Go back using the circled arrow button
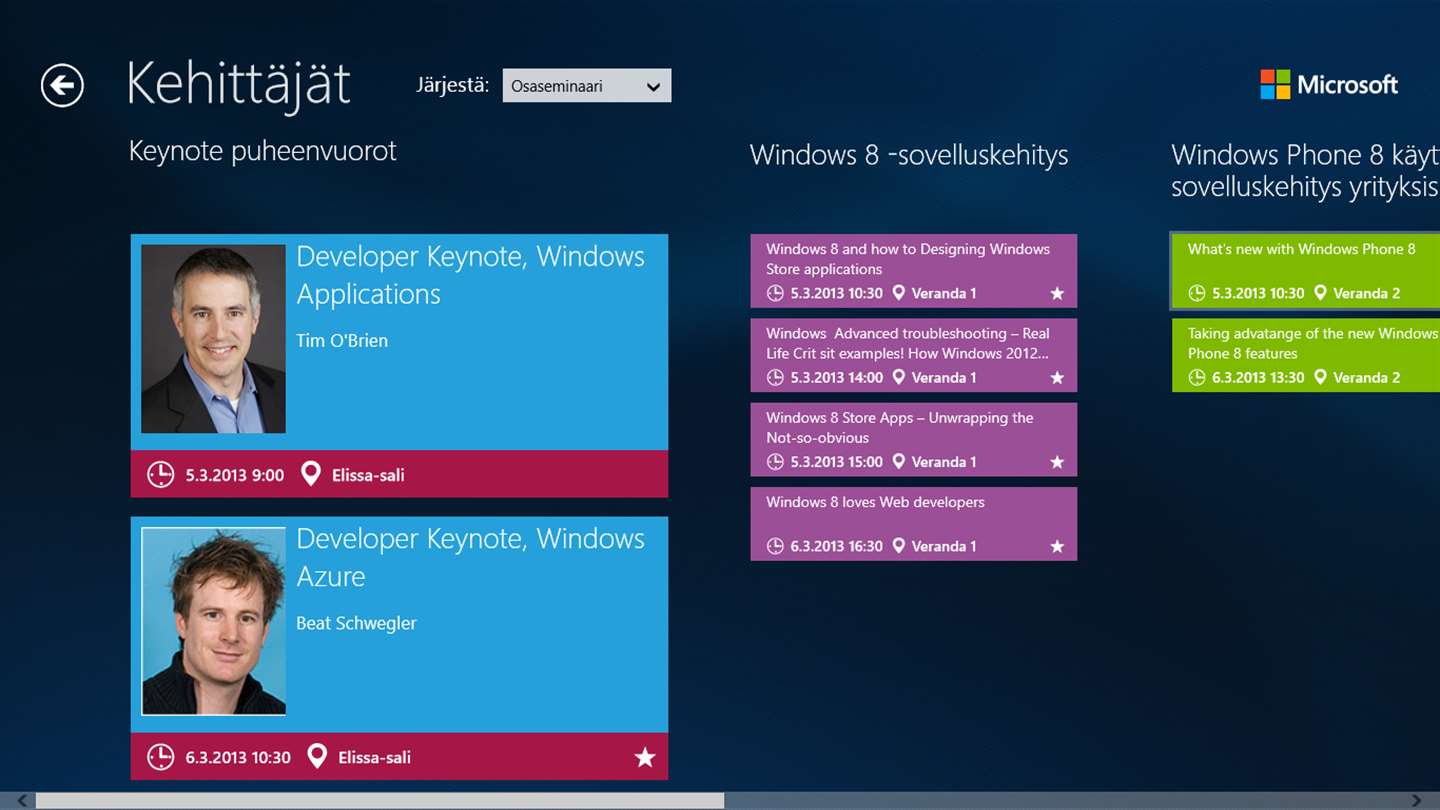 pos(62,85)
